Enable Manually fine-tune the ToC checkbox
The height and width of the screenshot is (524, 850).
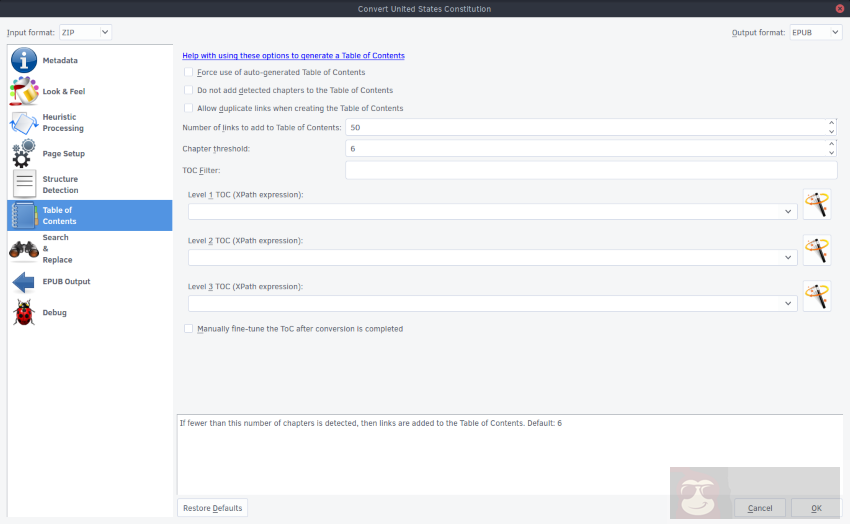tap(189, 328)
